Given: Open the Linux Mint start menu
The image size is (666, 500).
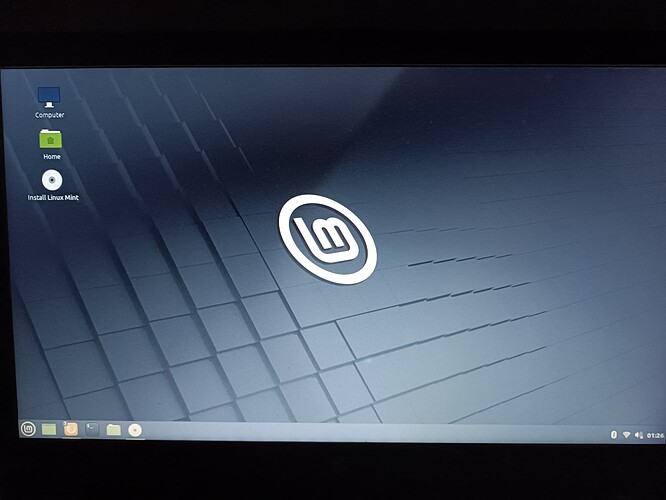Looking at the screenshot, I should tap(28, 429).
